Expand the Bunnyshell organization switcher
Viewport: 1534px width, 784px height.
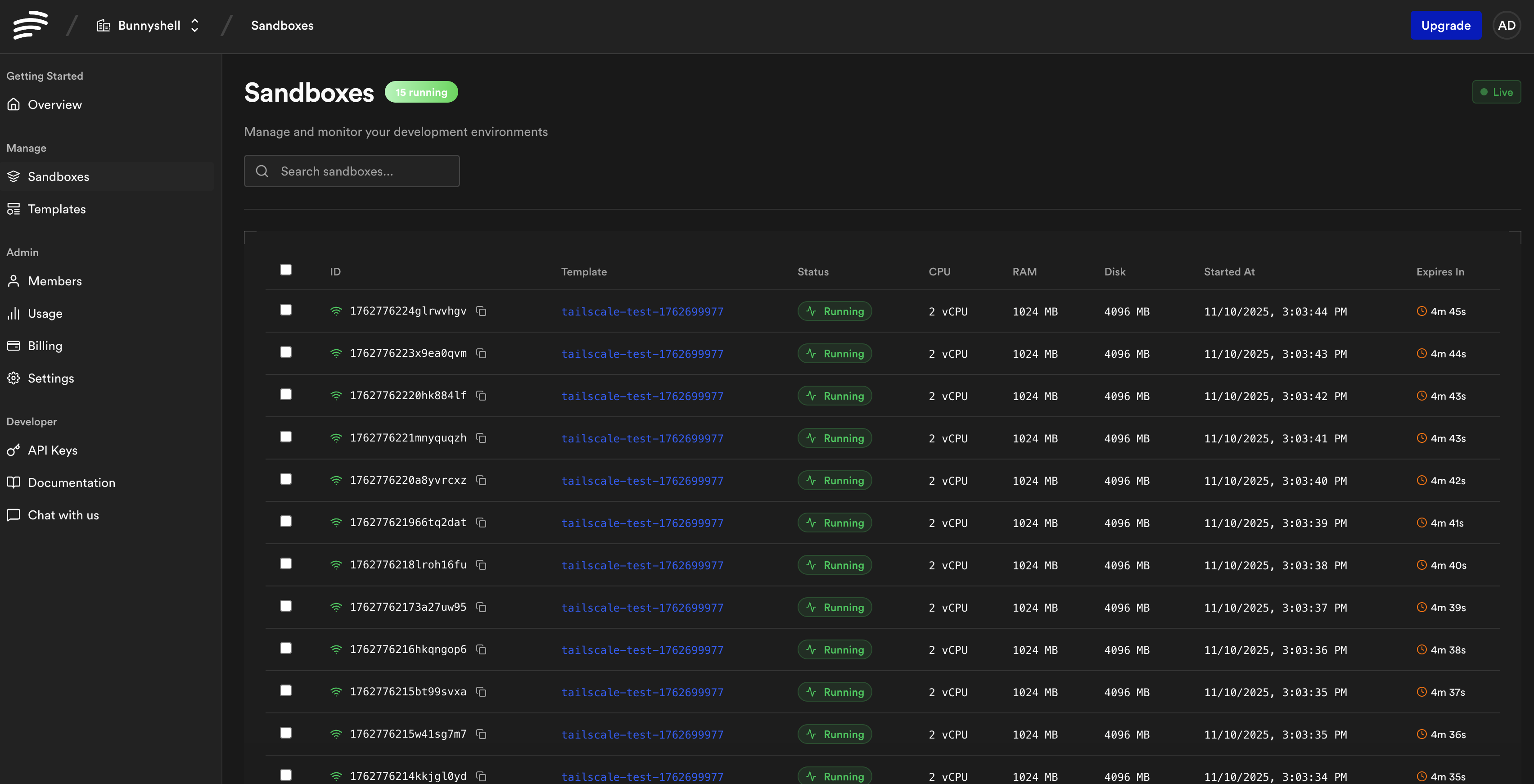tap(194, 25)
